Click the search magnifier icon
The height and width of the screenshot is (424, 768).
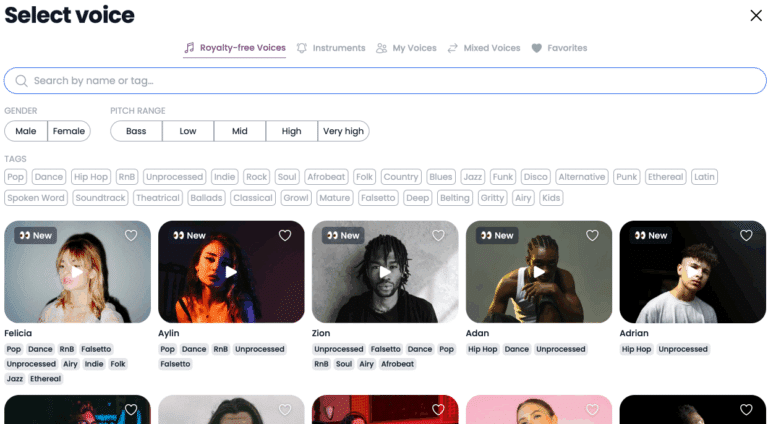point(21,81)
